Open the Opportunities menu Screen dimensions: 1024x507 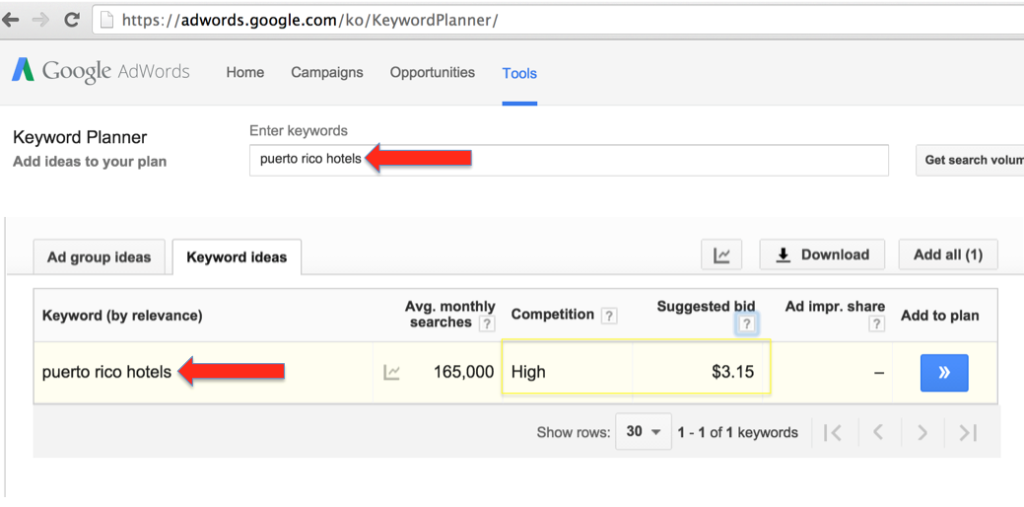[432, 73]
